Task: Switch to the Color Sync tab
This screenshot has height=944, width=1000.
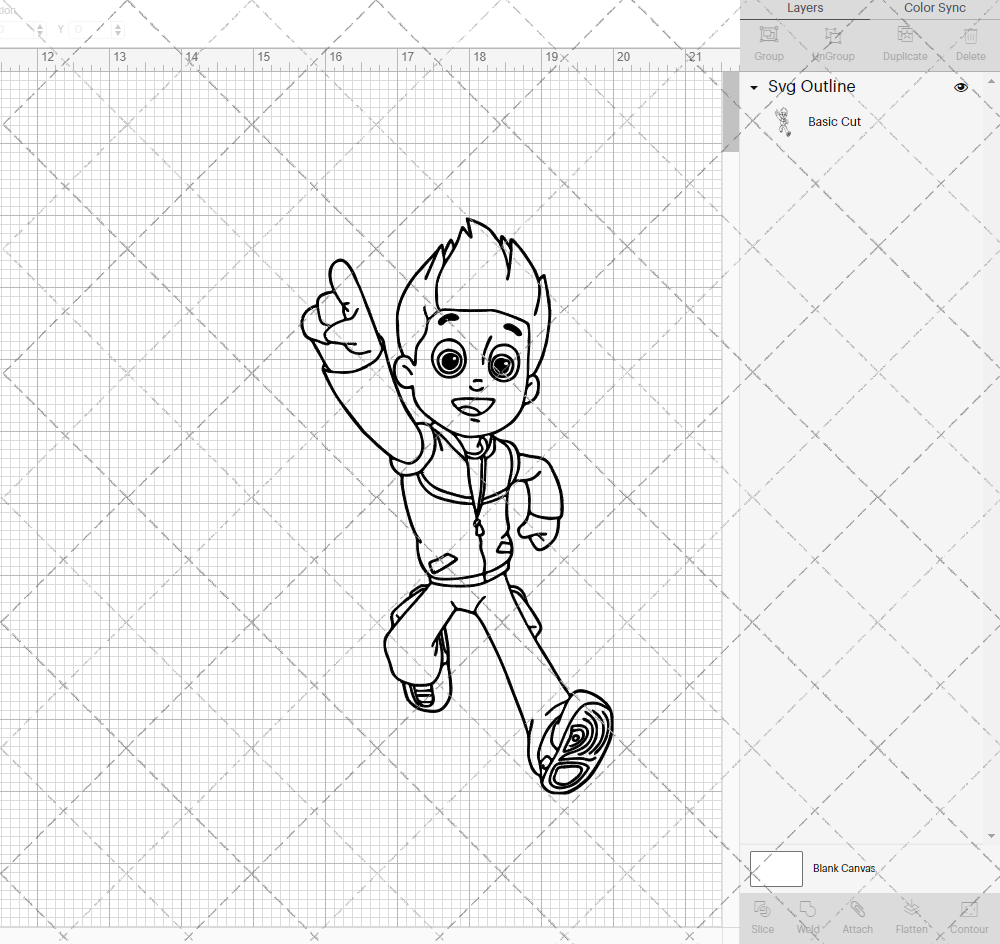Action: tap(934, 8)
